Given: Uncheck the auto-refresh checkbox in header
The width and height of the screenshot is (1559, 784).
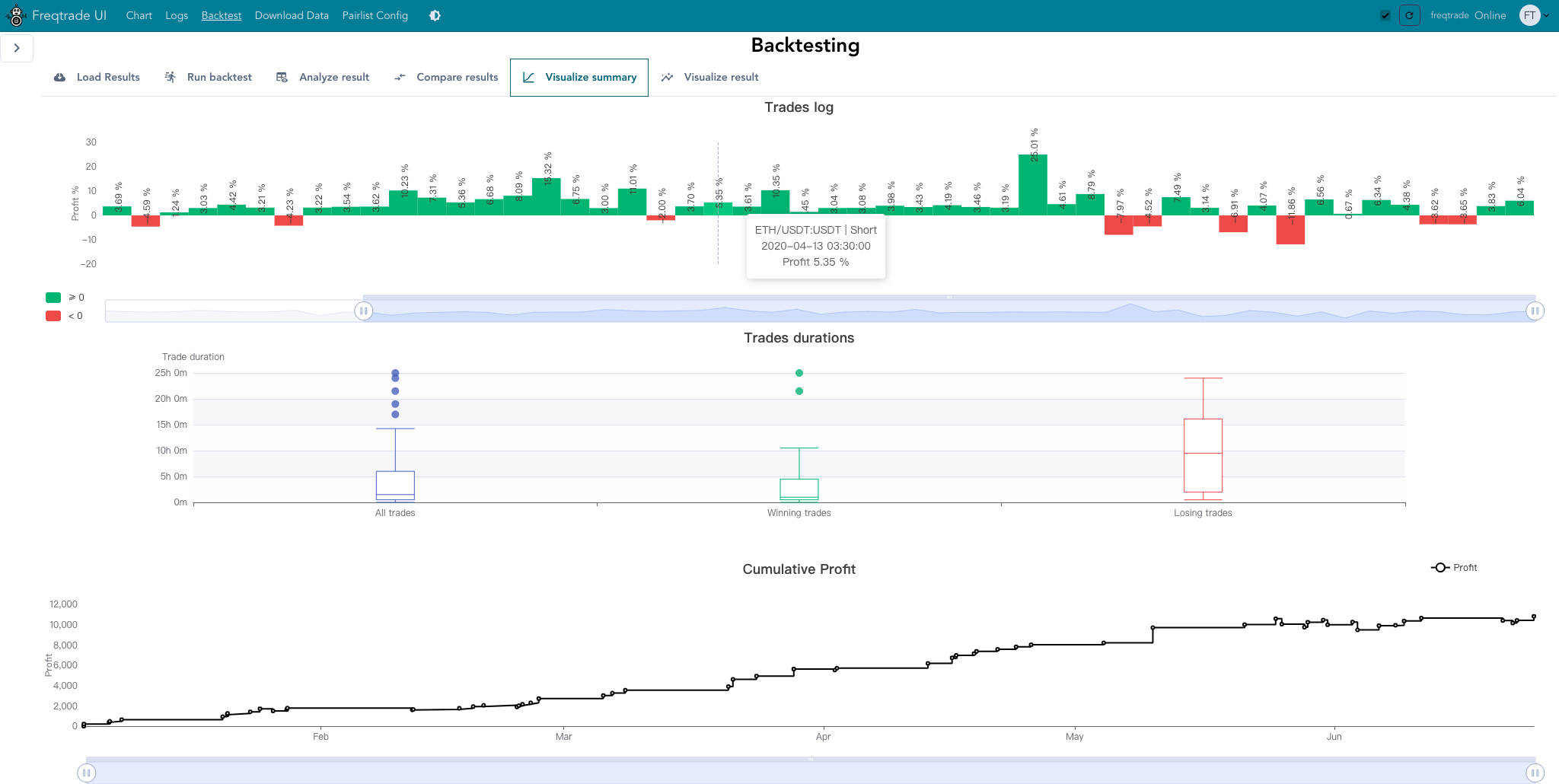Looking at the screenshot, I should coord(1385,15).
